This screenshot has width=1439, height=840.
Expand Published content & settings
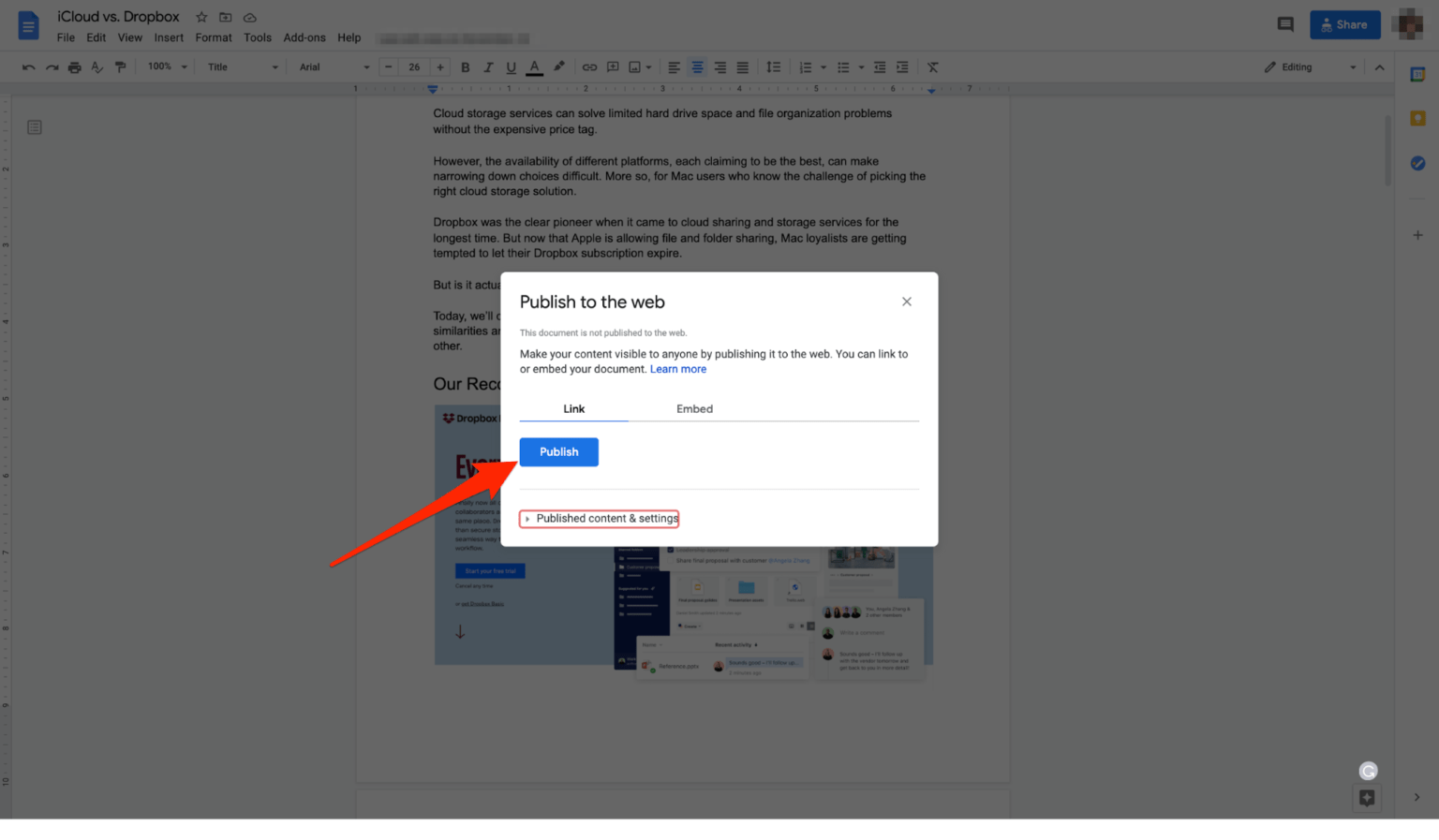point(599,518)
